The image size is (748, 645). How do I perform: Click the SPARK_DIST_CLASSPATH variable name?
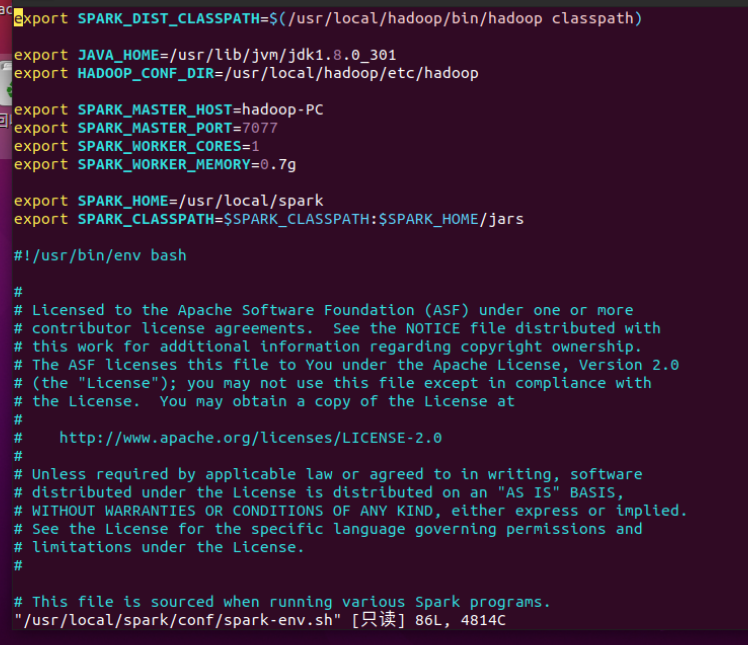(x=169, y=19)
